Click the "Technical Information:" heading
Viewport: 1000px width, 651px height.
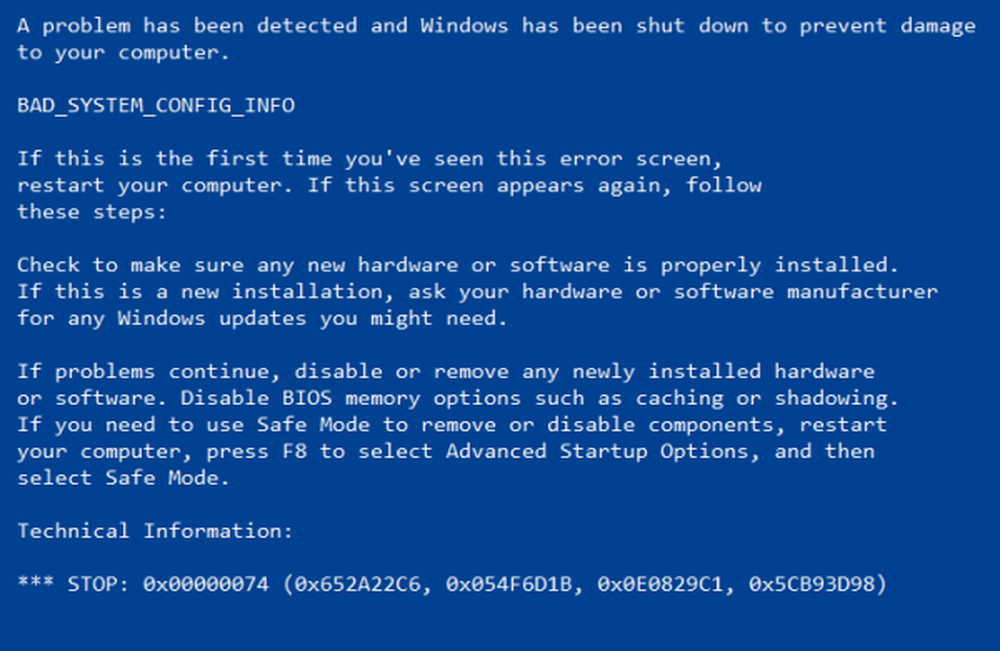pos(156,531)
